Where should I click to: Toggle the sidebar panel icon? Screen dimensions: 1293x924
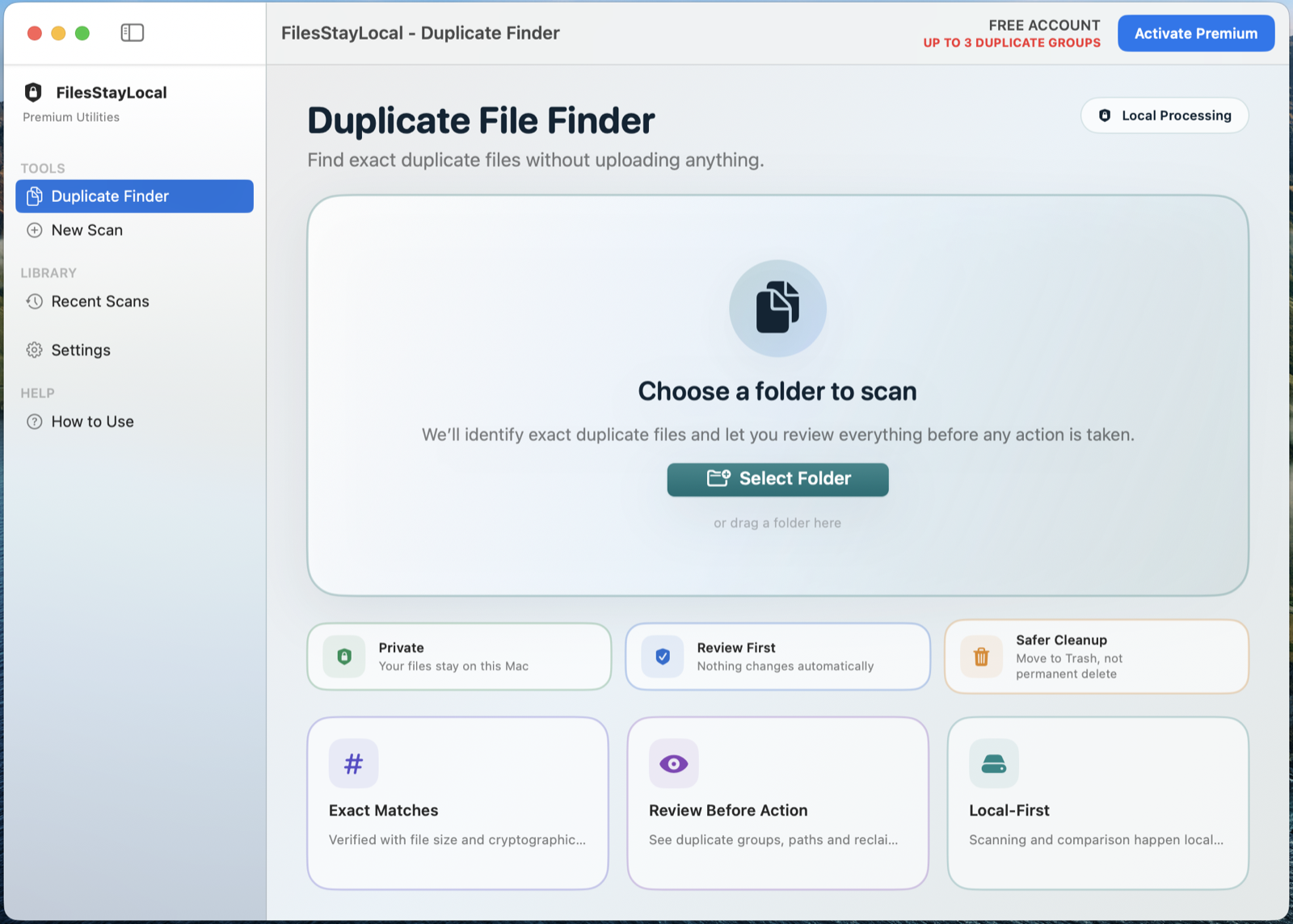coord(133,32)
